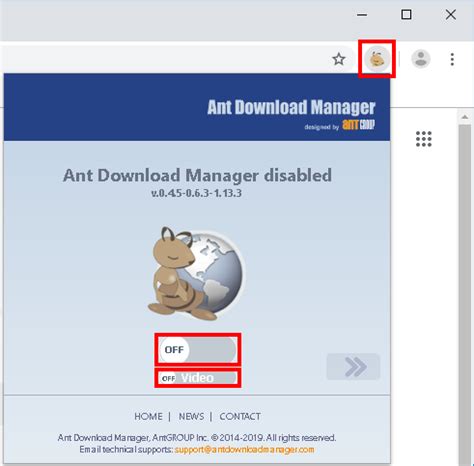Screen dimensions: 474x466
Task: Click the support@antdownloadmanager.com email link
Action: click(244, 449)
